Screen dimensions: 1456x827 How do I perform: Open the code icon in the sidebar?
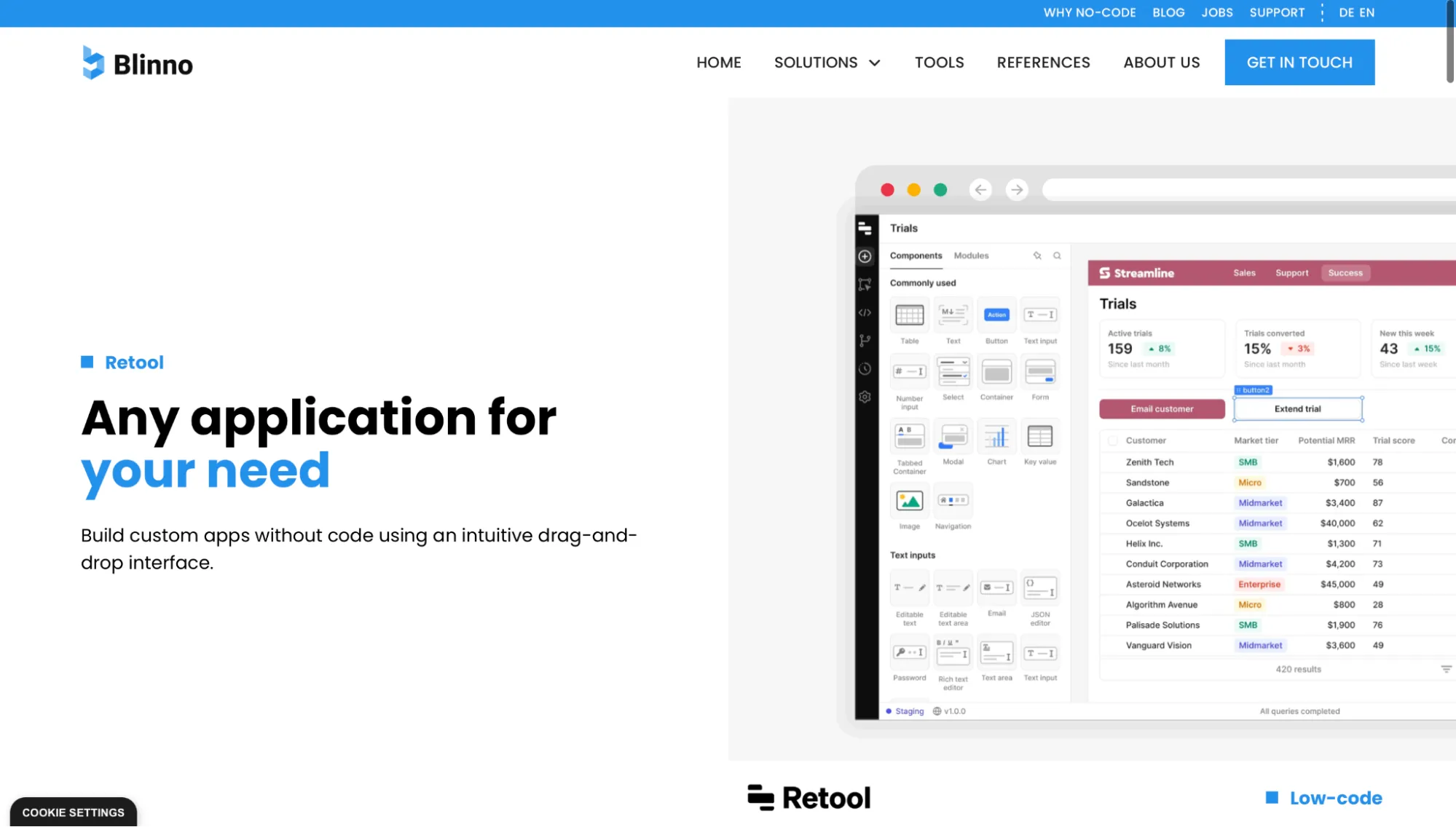(865, 313)
